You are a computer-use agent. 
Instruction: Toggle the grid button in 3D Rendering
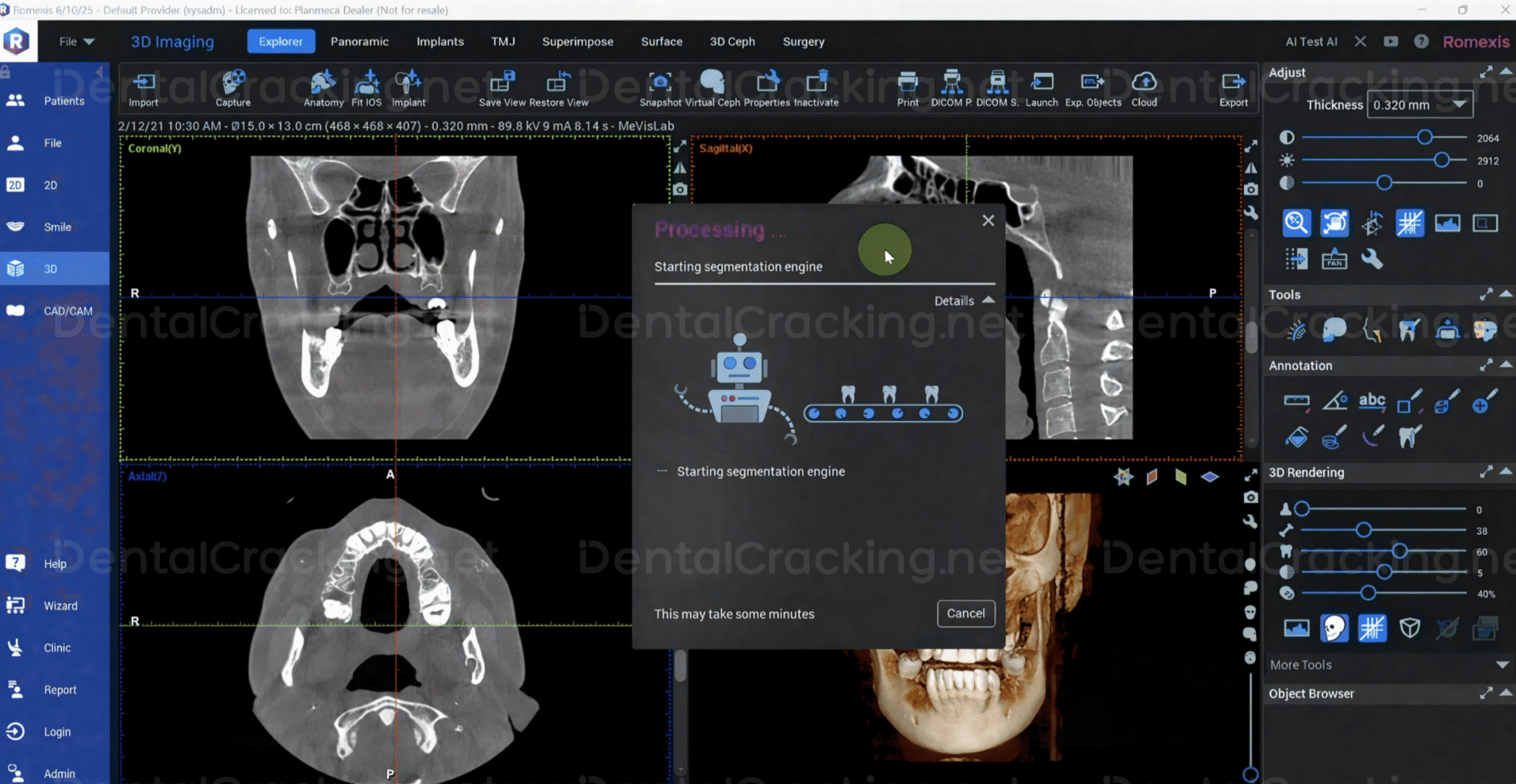pyautogui.click(x=1372, y=628)
